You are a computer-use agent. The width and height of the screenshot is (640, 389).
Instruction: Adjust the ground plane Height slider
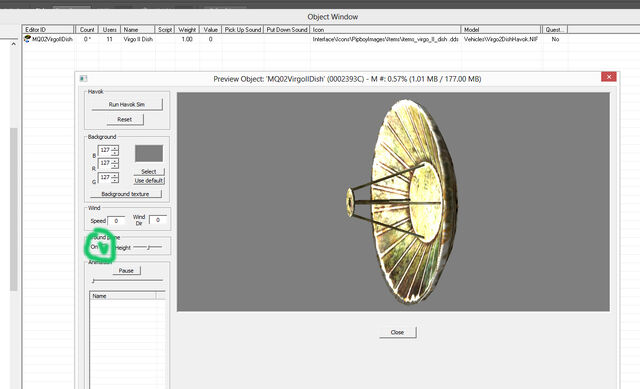pos(148,247)
